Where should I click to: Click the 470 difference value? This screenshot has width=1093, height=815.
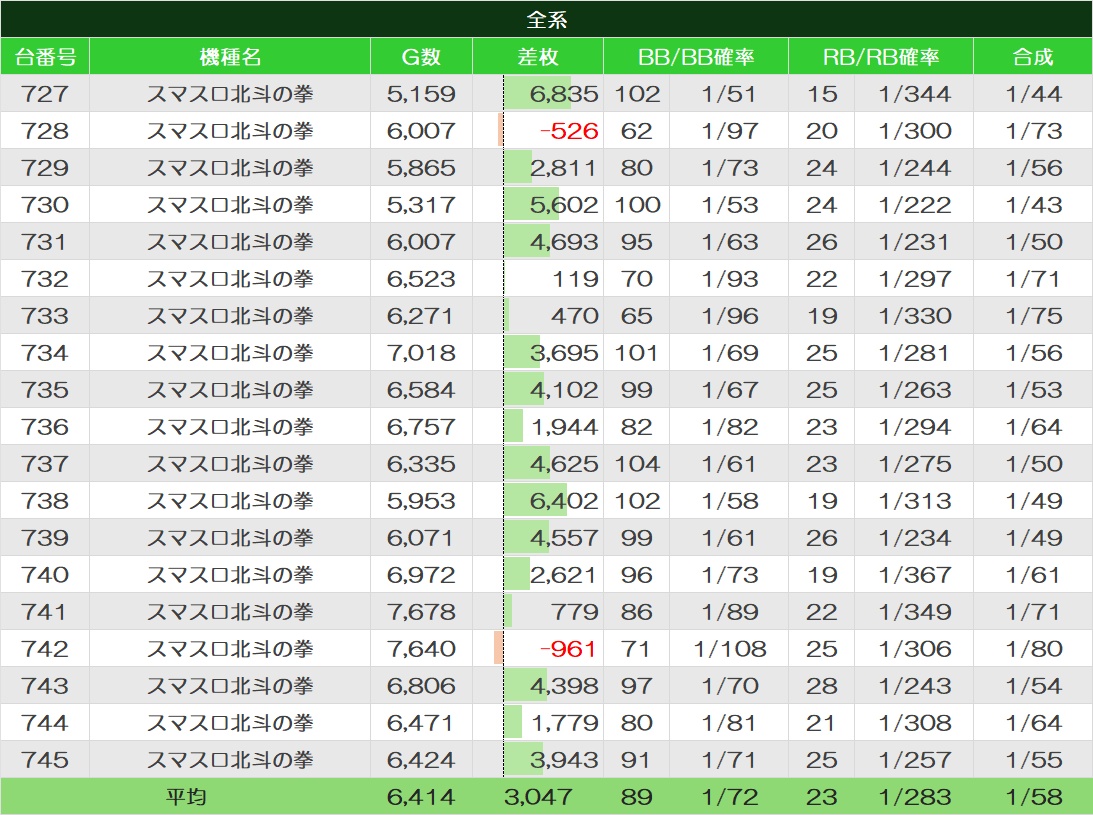(x=575, y=315)
